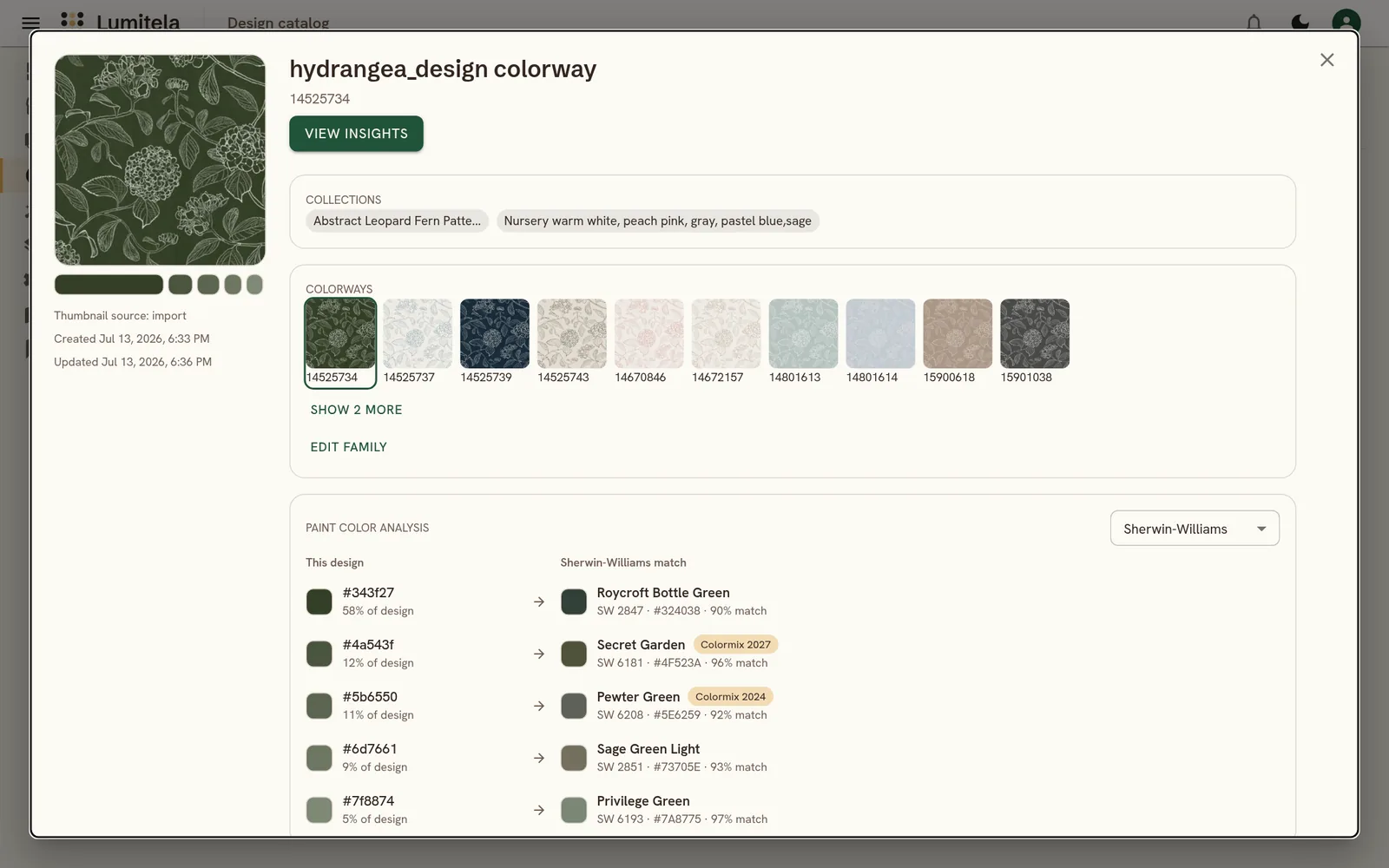The width and height of the screenshot is (1389, 868).
Task: Click the #6d7661 design color swatch
Action: point(319,758)
